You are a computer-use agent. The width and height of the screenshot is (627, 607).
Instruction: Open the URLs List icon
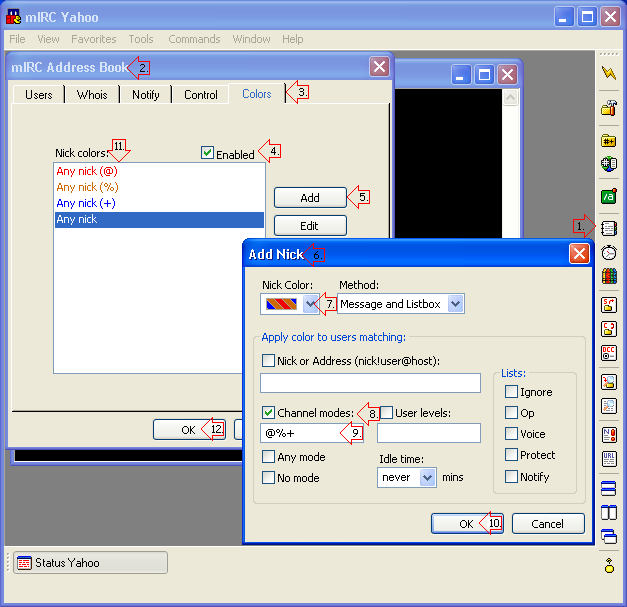609,459
